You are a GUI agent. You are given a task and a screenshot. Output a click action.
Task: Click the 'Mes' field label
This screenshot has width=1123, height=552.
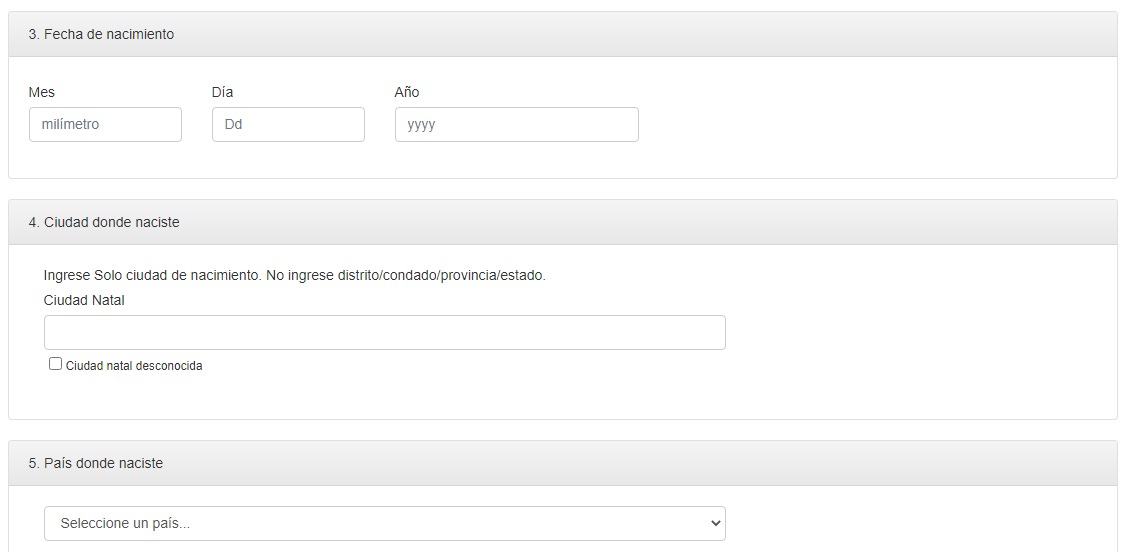42,92
